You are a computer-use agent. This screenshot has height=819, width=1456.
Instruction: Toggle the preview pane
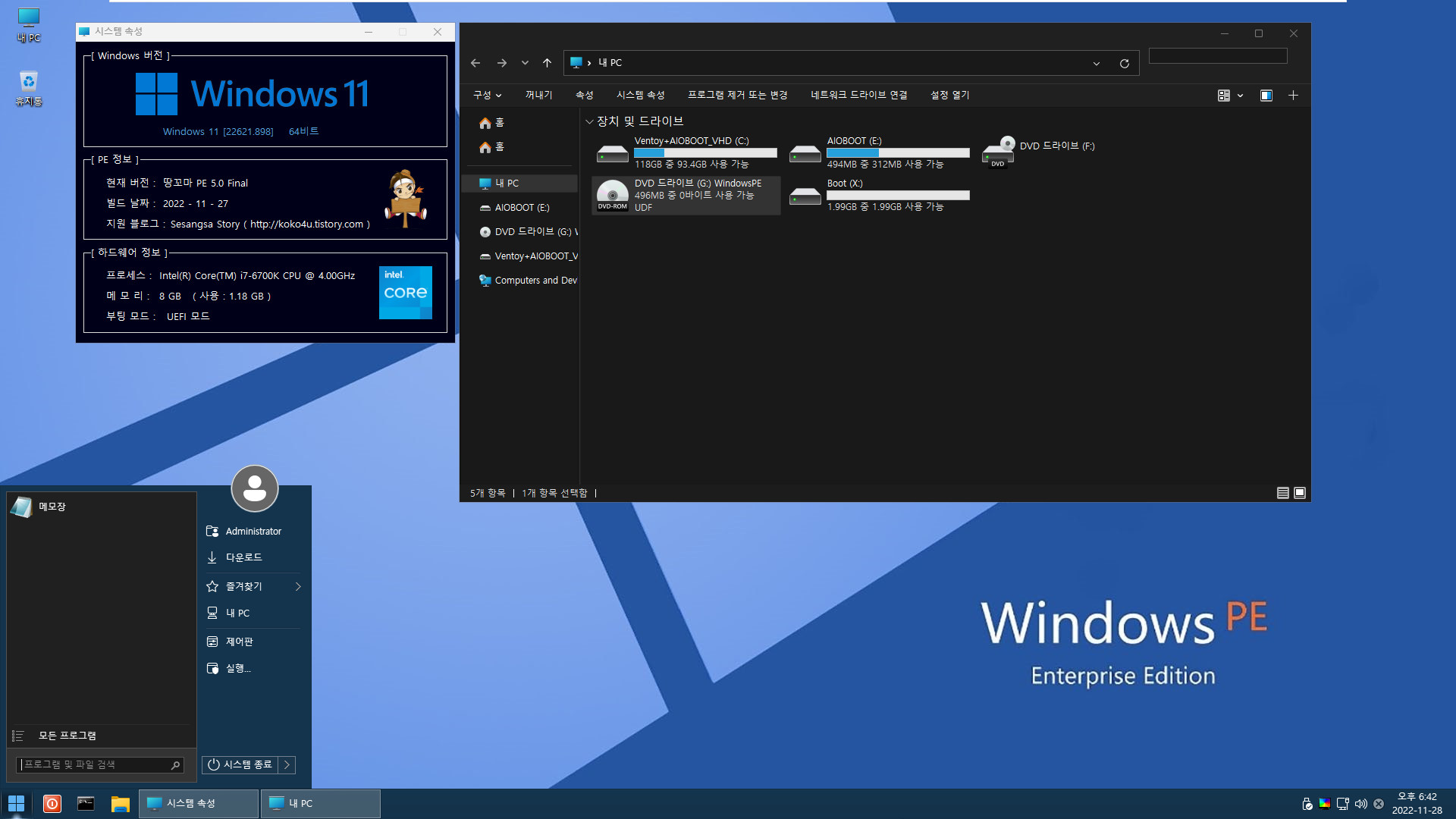coord(1266,96)
